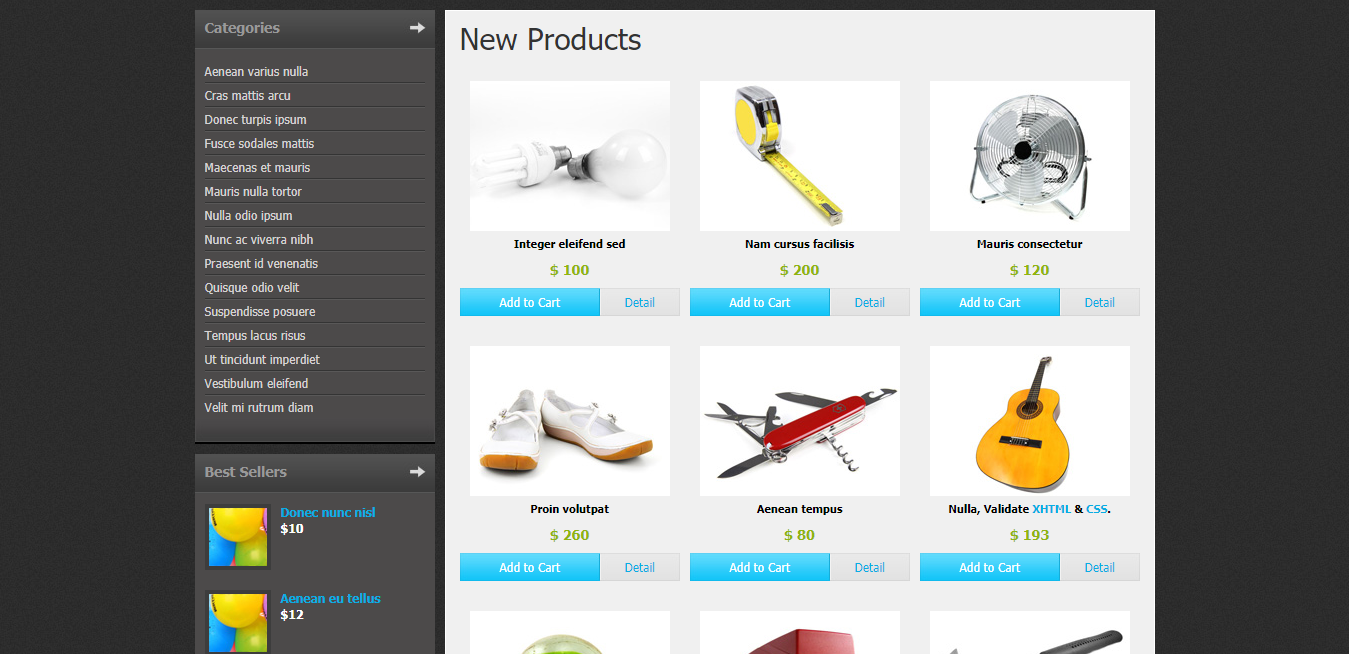Screen dimensions: 1349x654
Task: View Detail for Aenean tempus
Action: pos(870,567)
